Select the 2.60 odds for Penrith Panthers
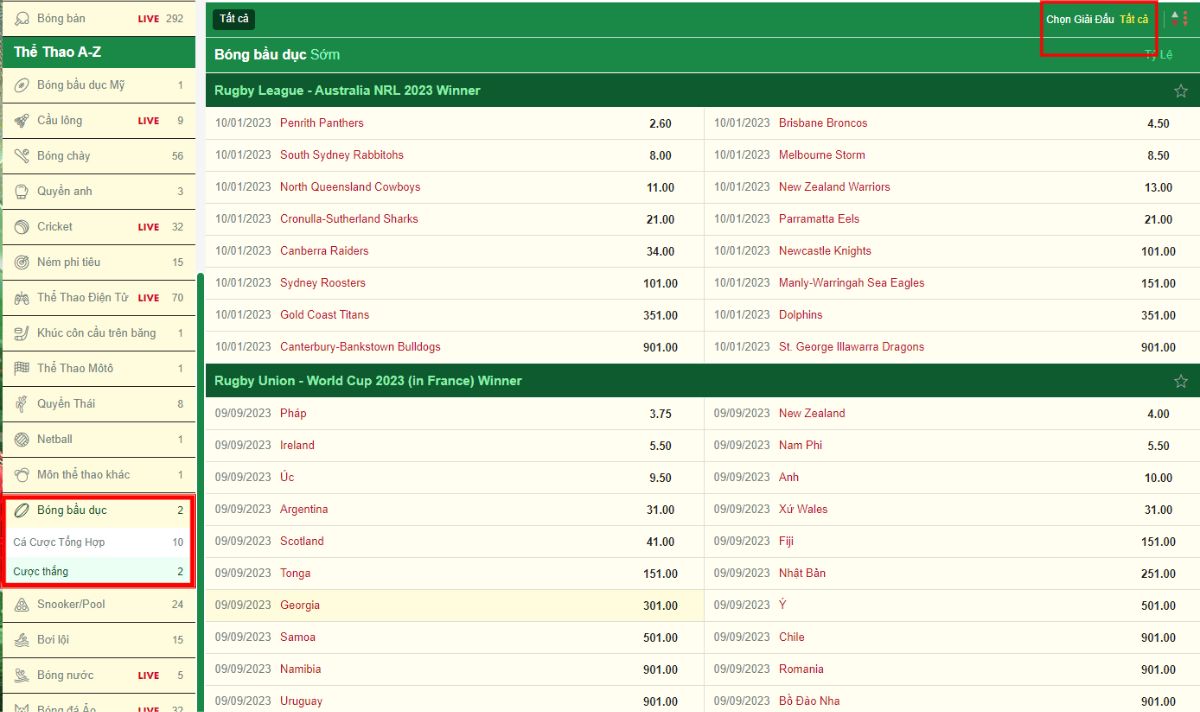This screenshot has height=712, width=1200. 660,124
